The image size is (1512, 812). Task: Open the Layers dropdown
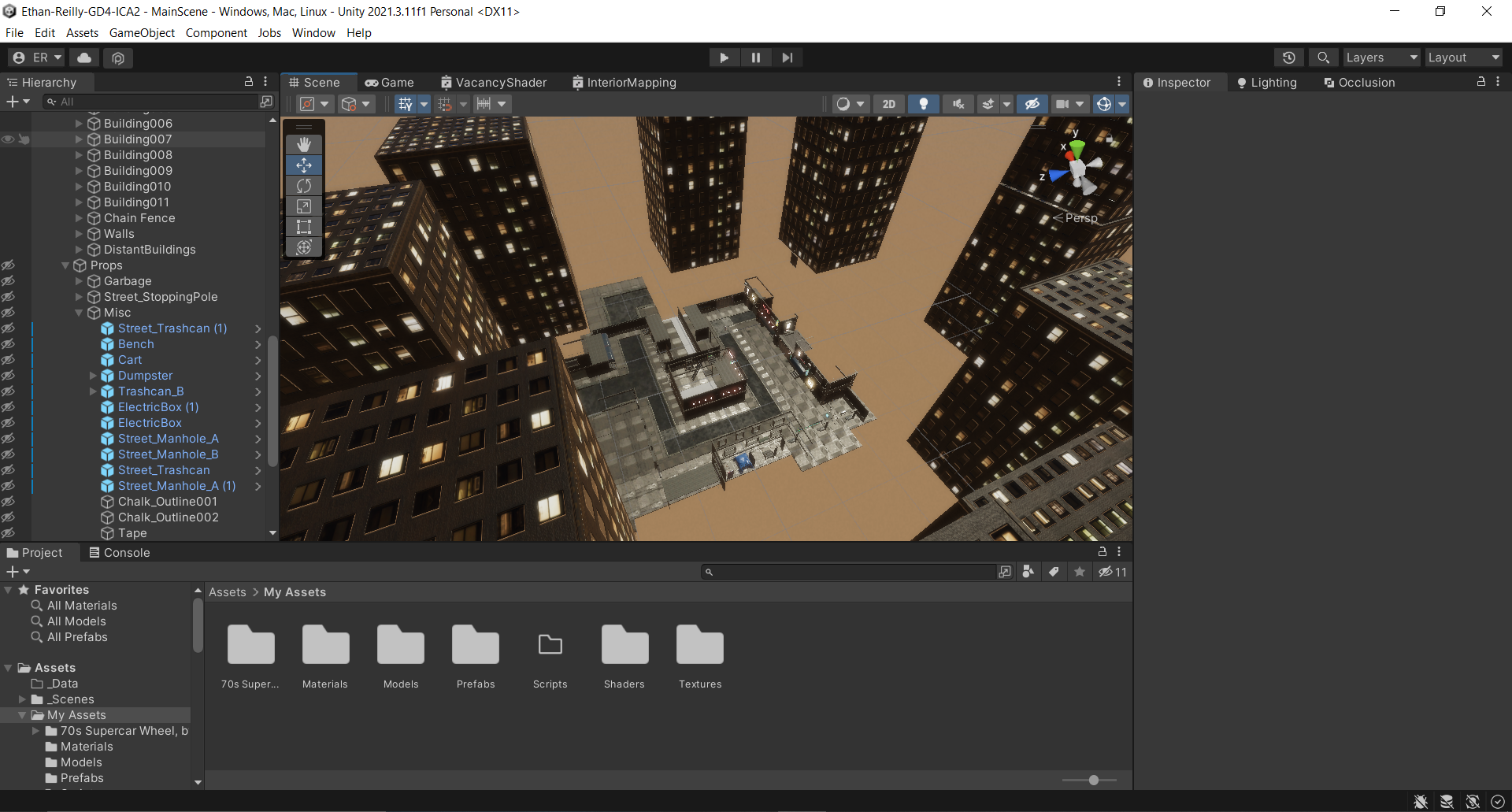point(1380,57)
